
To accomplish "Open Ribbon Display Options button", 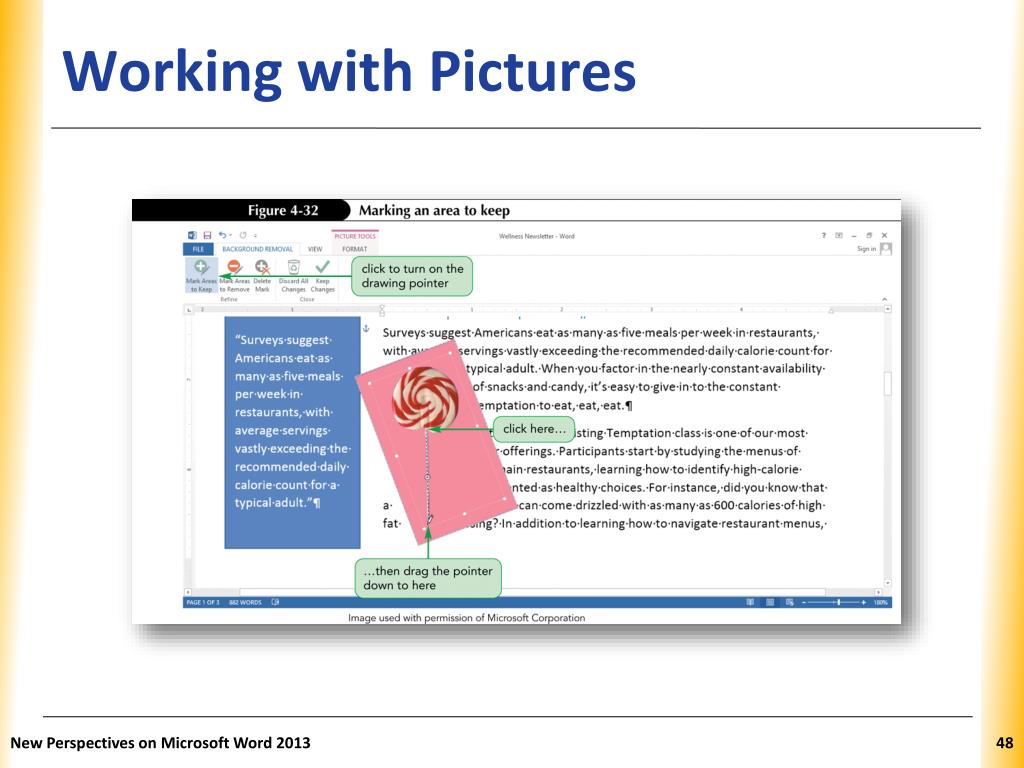I will pyautogui.click(x=839, y=235).
